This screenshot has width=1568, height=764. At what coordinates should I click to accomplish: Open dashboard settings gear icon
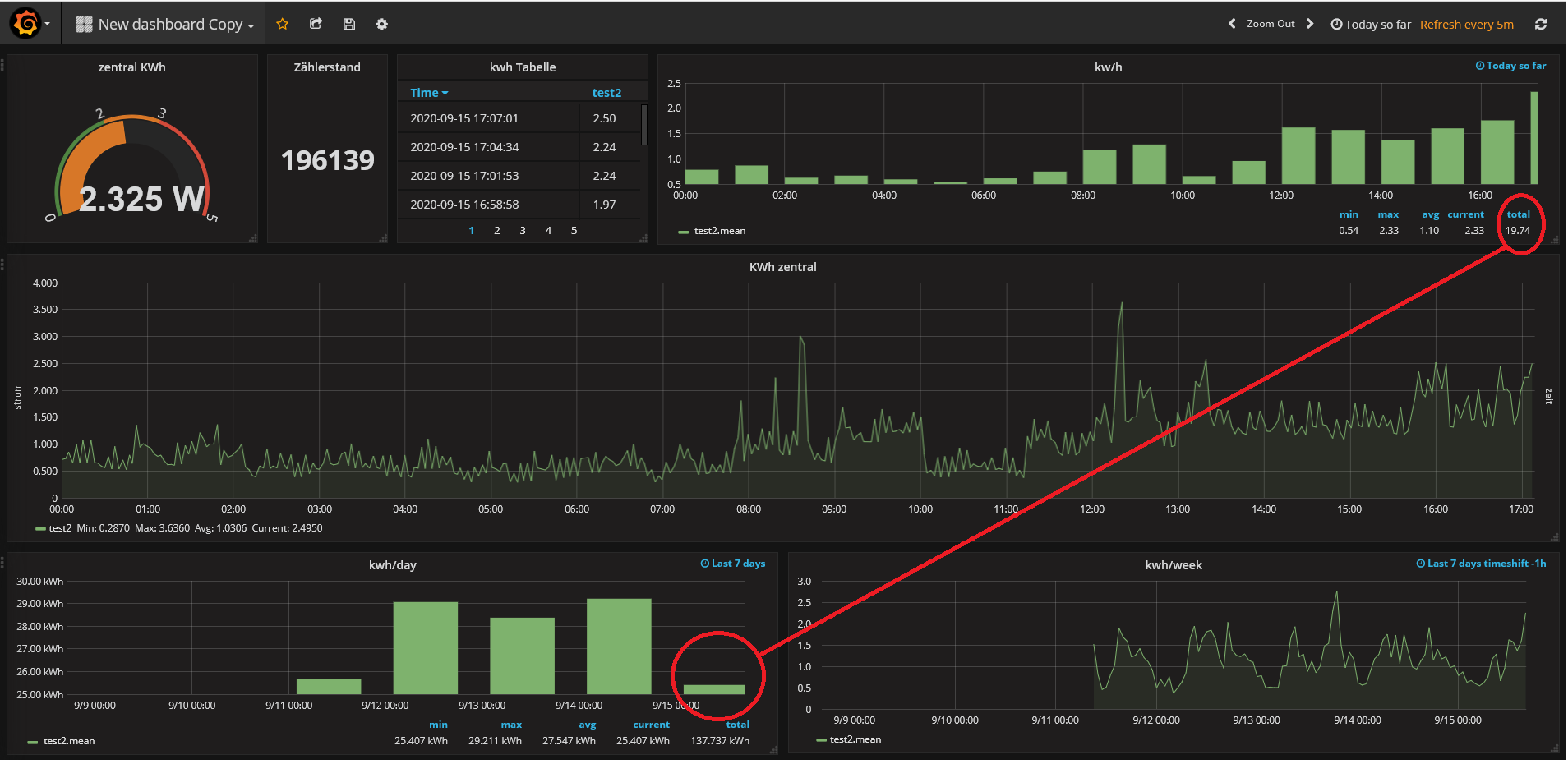tap(382, 24)
